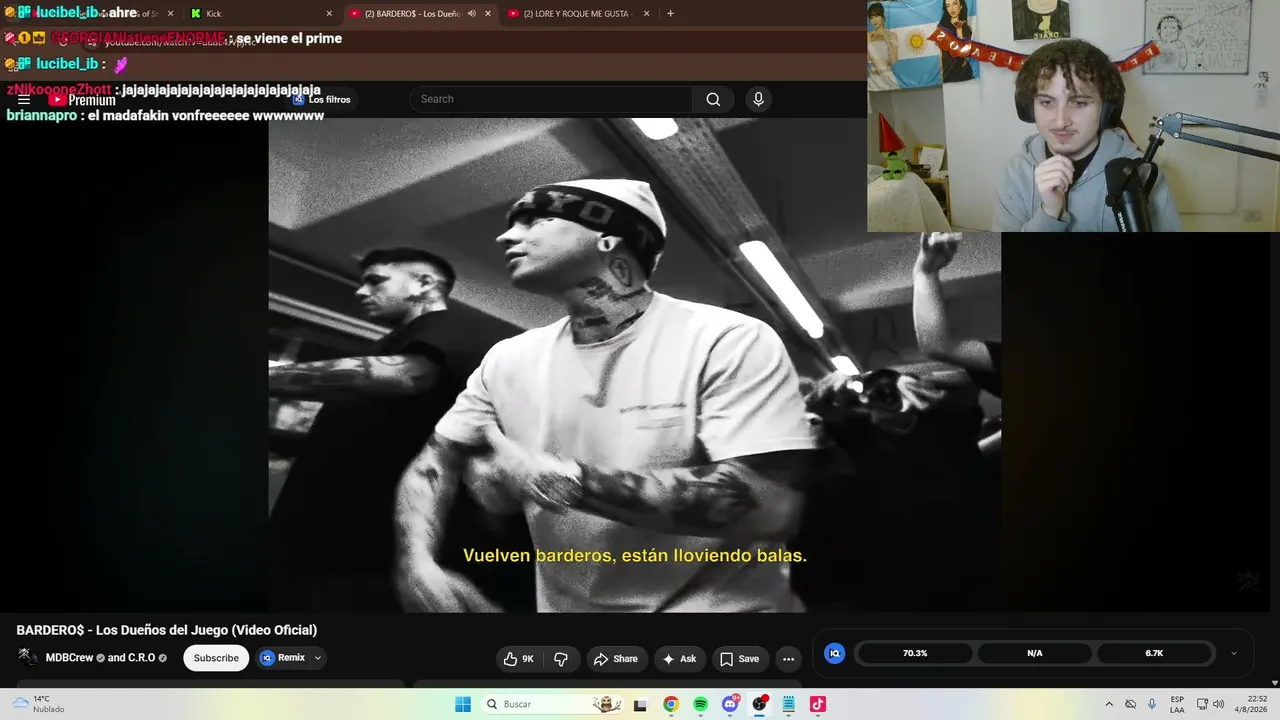This screenshot has width=1280, height=720.
Task: Click the blue IQ extension icon
Action: (x=834, y=653)
